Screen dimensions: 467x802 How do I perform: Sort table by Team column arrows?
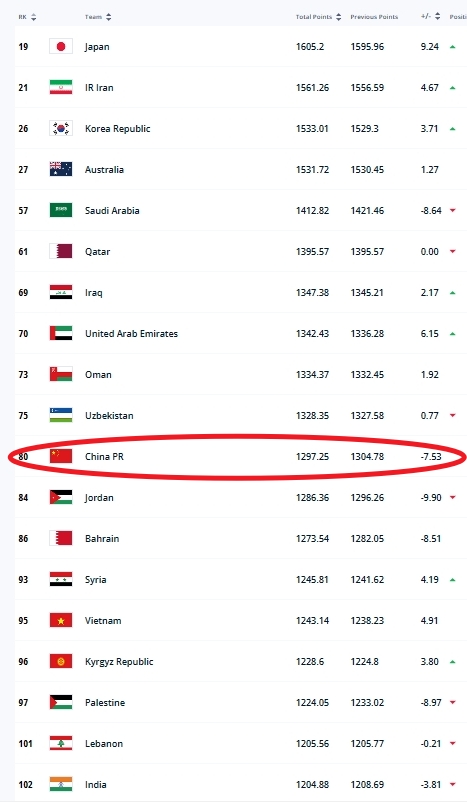(108, 17)
